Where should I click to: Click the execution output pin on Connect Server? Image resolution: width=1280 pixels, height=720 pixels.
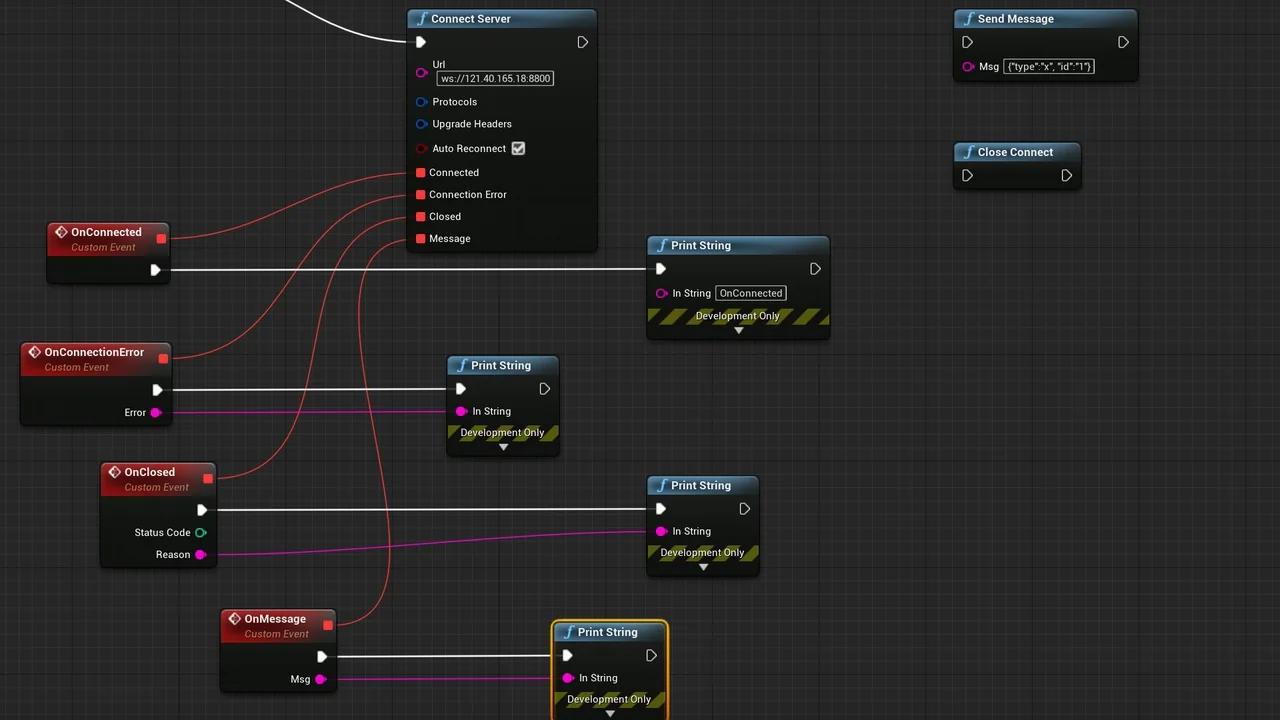point(583,42)
